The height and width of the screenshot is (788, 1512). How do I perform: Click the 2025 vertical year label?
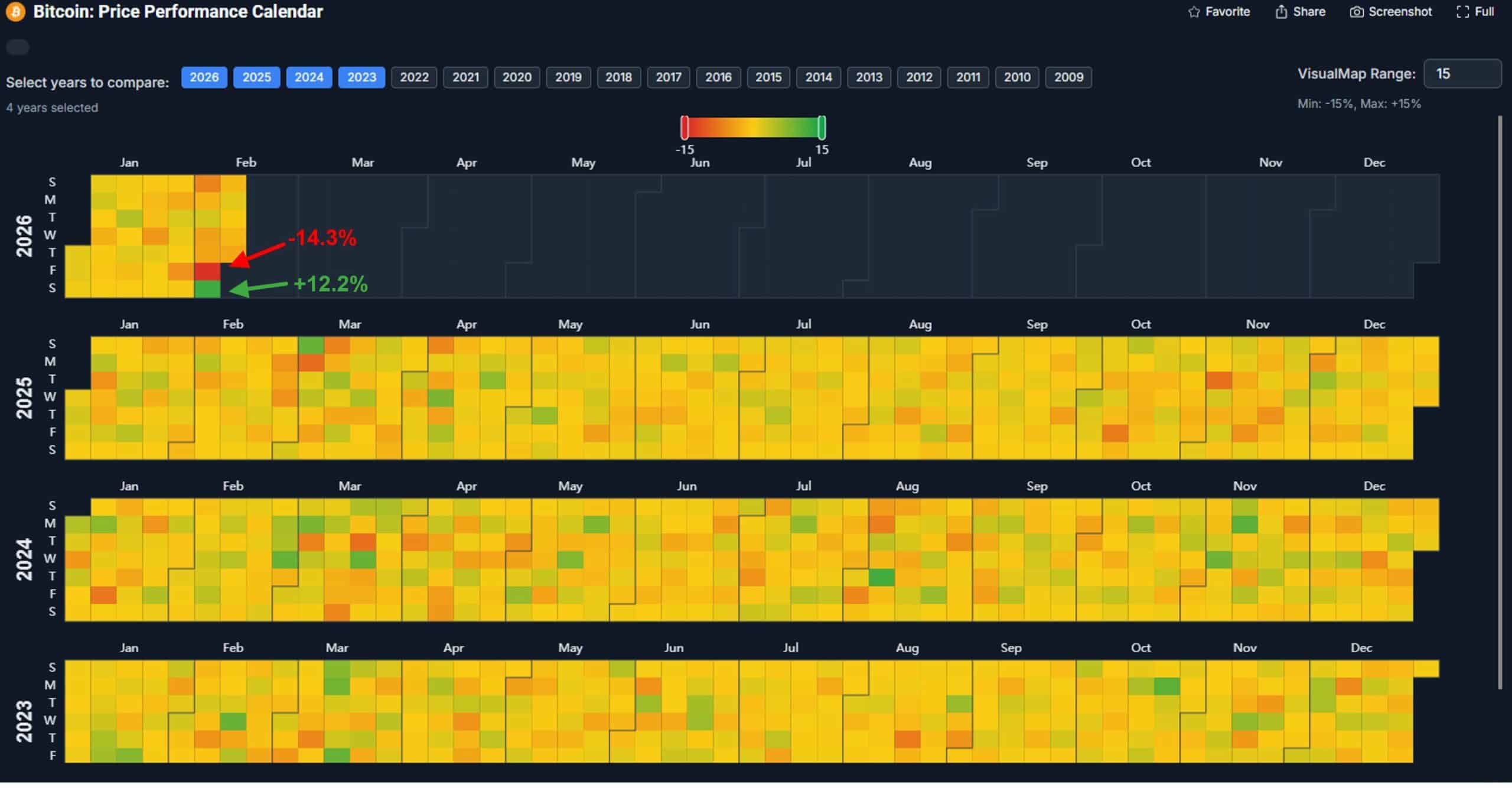[24, 399]
